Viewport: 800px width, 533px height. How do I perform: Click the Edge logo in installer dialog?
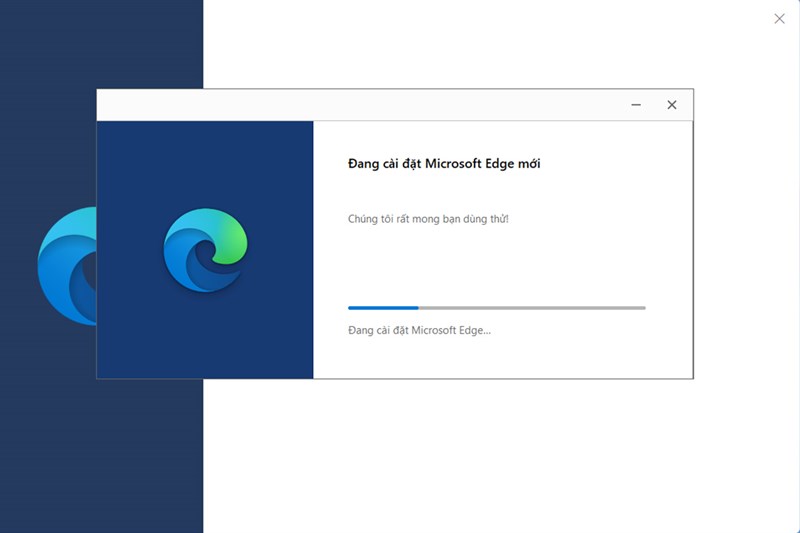[x=205, y=250]
